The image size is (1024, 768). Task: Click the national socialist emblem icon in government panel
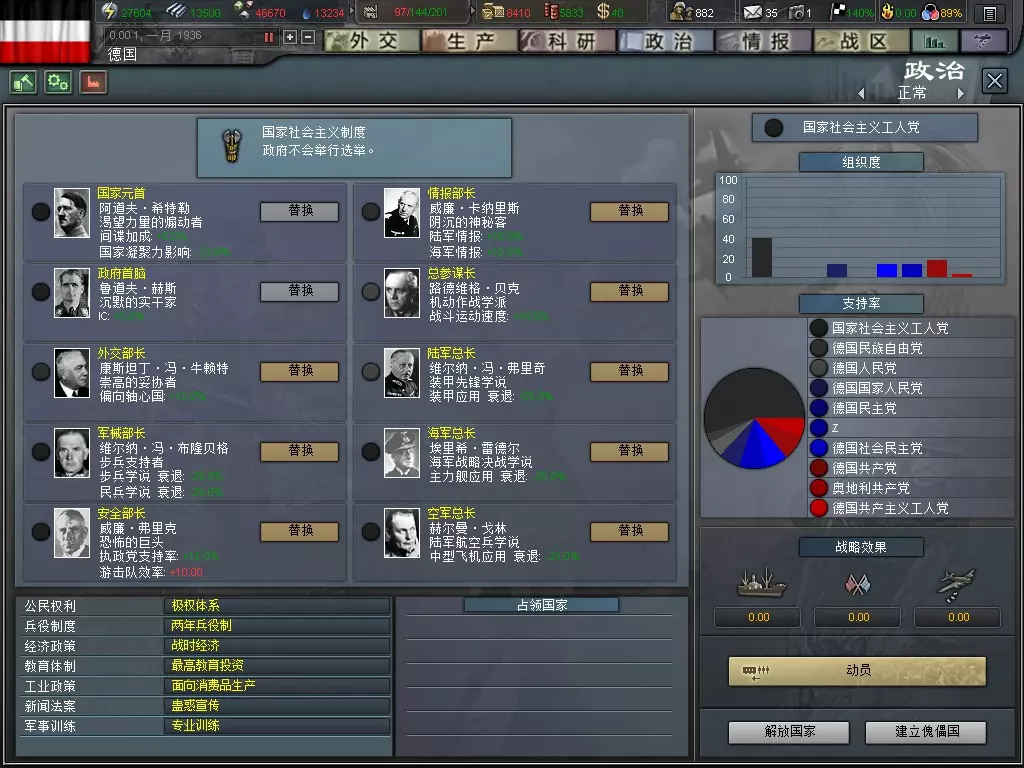pos(231,145)
